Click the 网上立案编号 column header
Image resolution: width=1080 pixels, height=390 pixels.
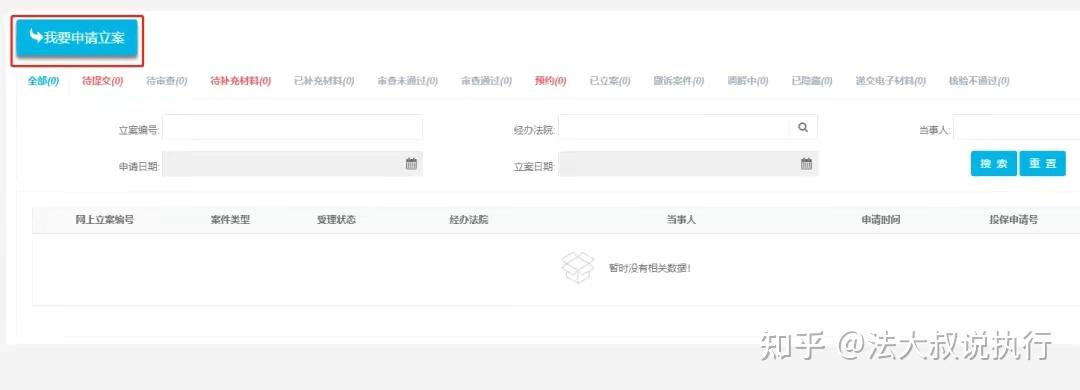point(105,220)
